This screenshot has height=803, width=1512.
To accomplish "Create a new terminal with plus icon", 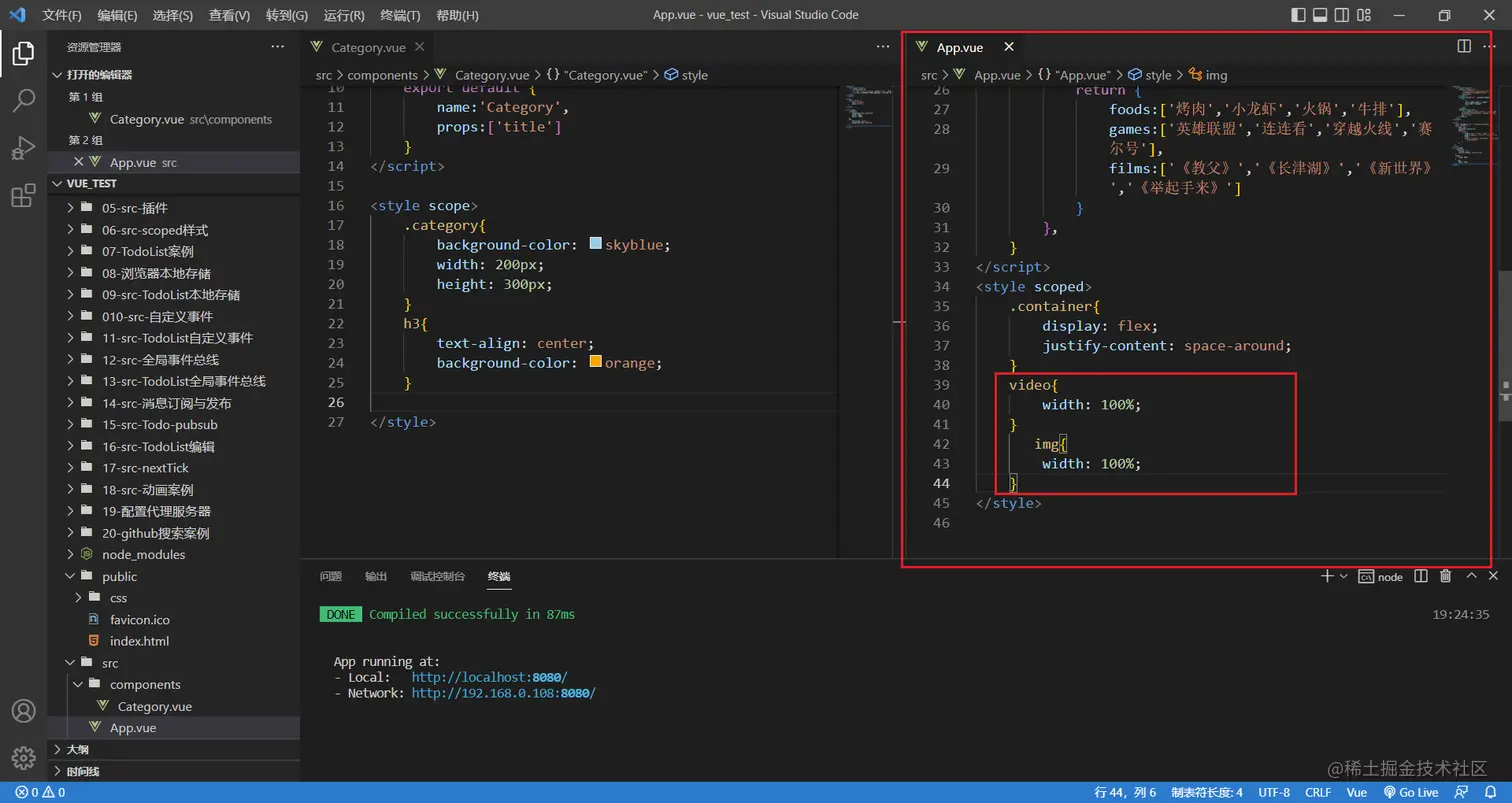I will (1327, 576).
